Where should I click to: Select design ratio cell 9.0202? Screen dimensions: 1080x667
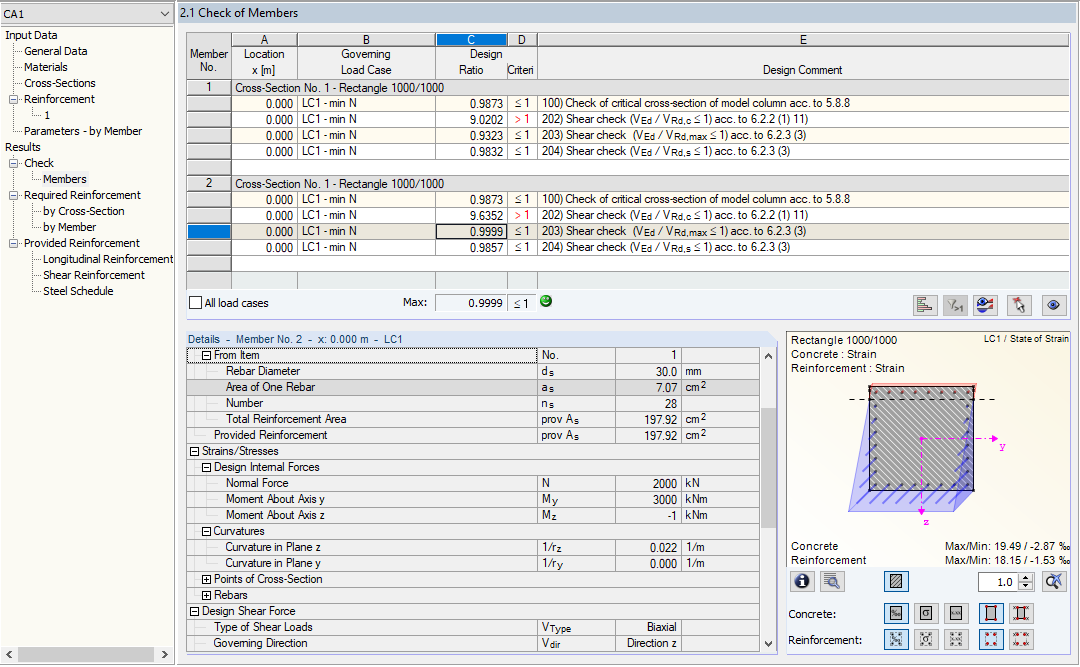tap(471, 120)
